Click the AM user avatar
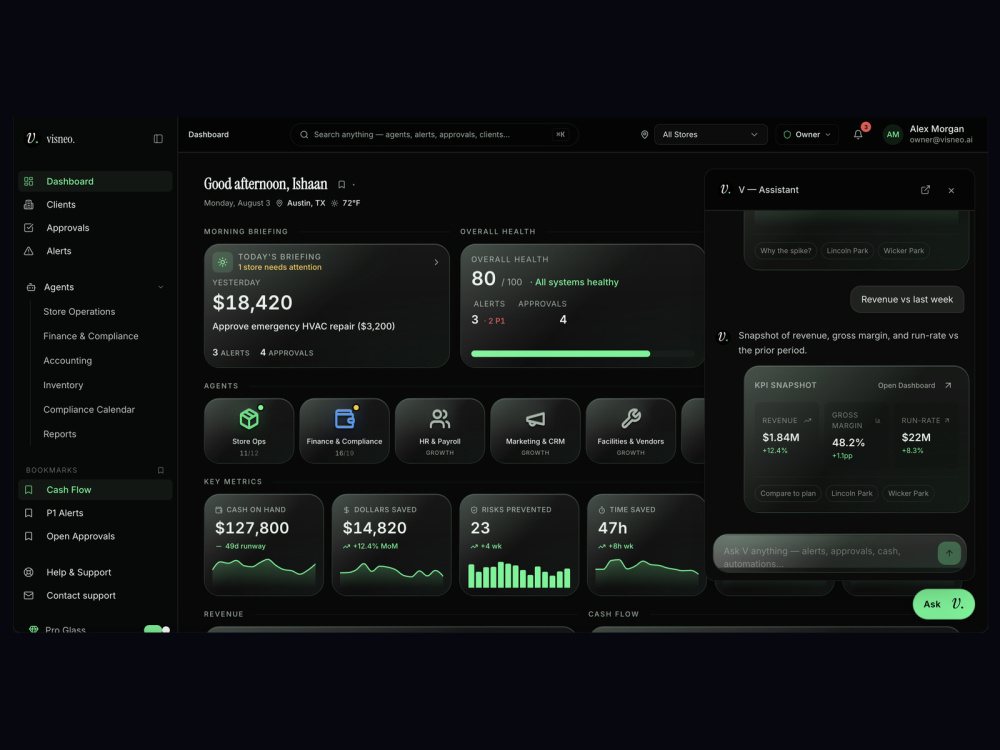This screenshot has width=1000, height=750. coord(893,135)
